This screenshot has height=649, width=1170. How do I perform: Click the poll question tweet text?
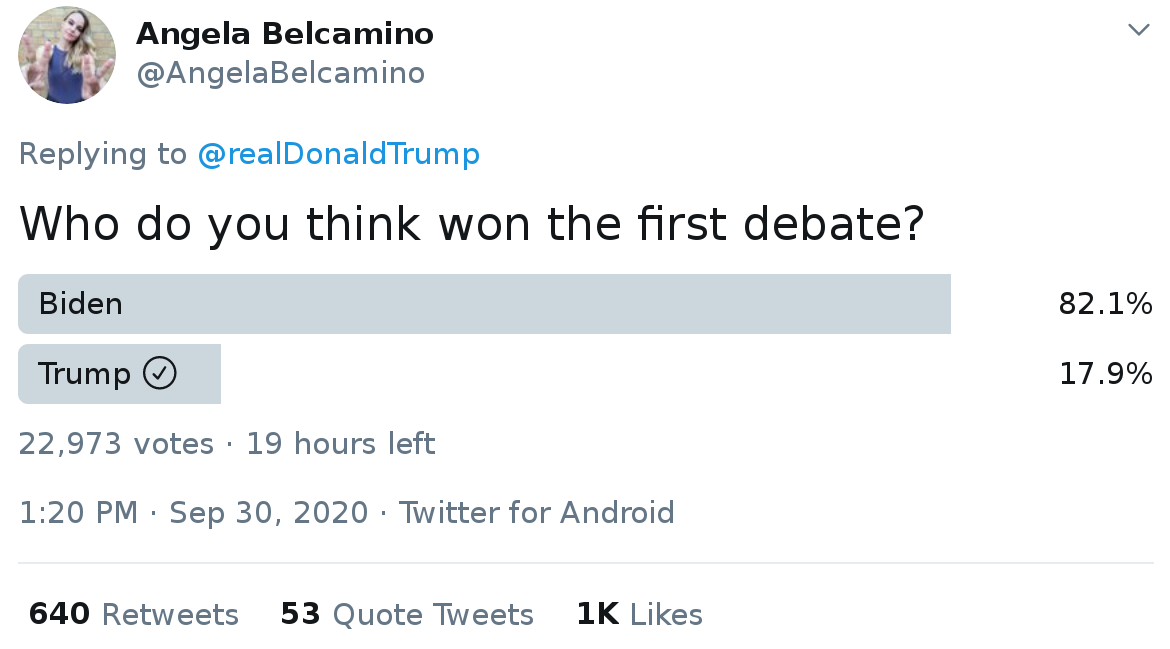471,224
